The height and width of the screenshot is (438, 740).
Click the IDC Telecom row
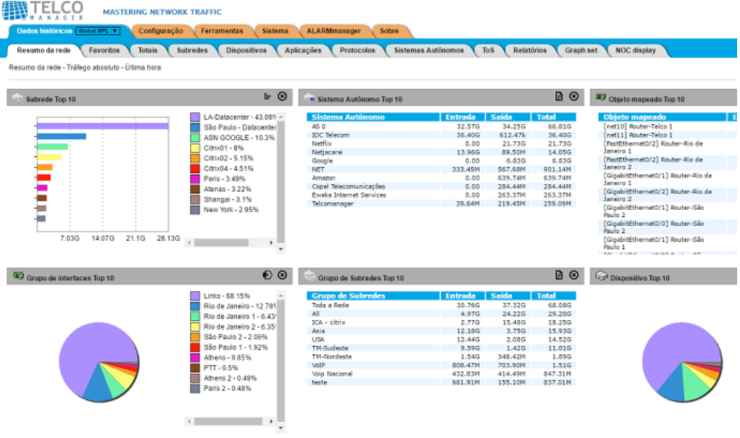pyautogui.click(x=441, y=135)
